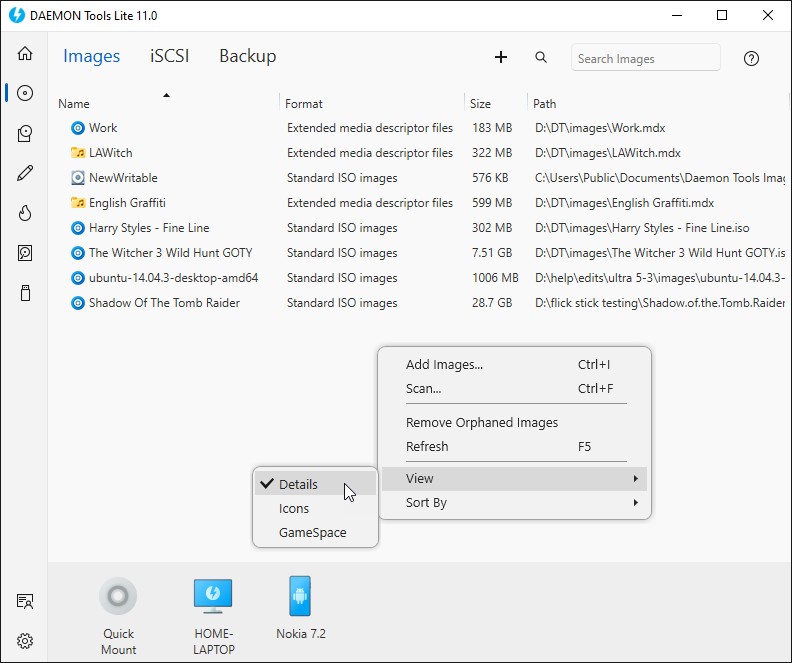Sort by the Name column header
Viewport: 792px width, 663px height.
74,104
